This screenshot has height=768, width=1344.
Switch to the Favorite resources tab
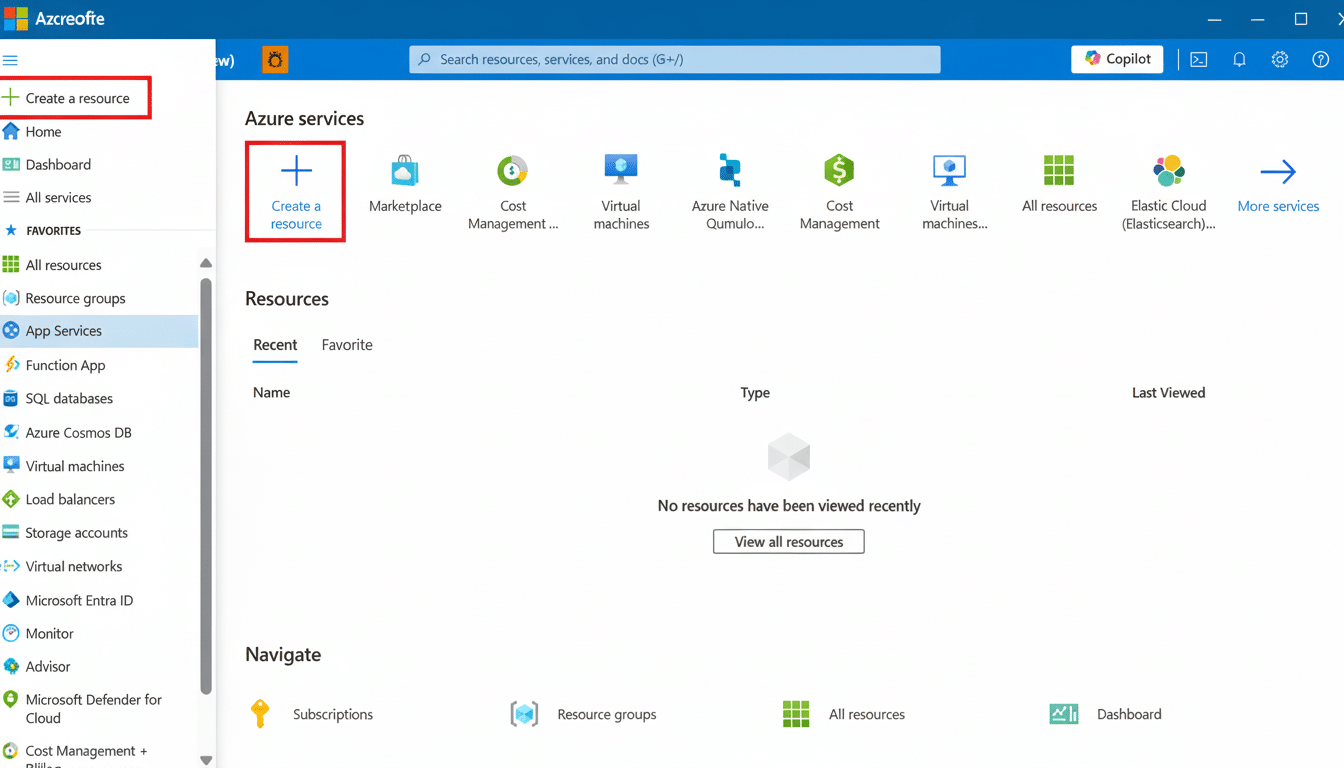click(x=346, y=344)
